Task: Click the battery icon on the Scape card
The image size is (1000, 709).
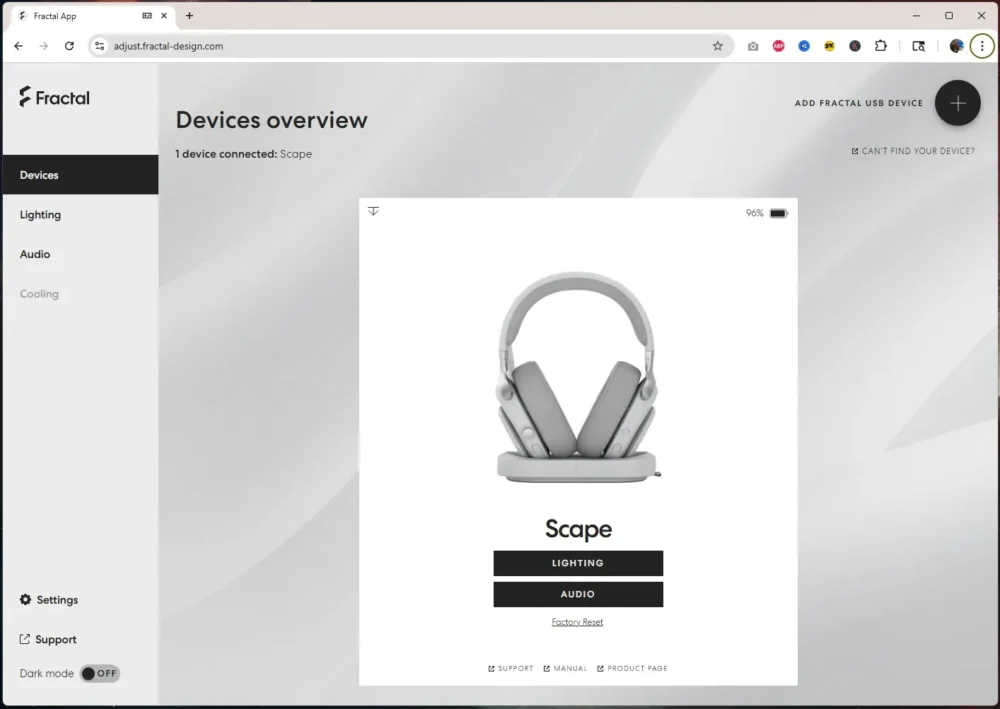Action: point(779,213)
